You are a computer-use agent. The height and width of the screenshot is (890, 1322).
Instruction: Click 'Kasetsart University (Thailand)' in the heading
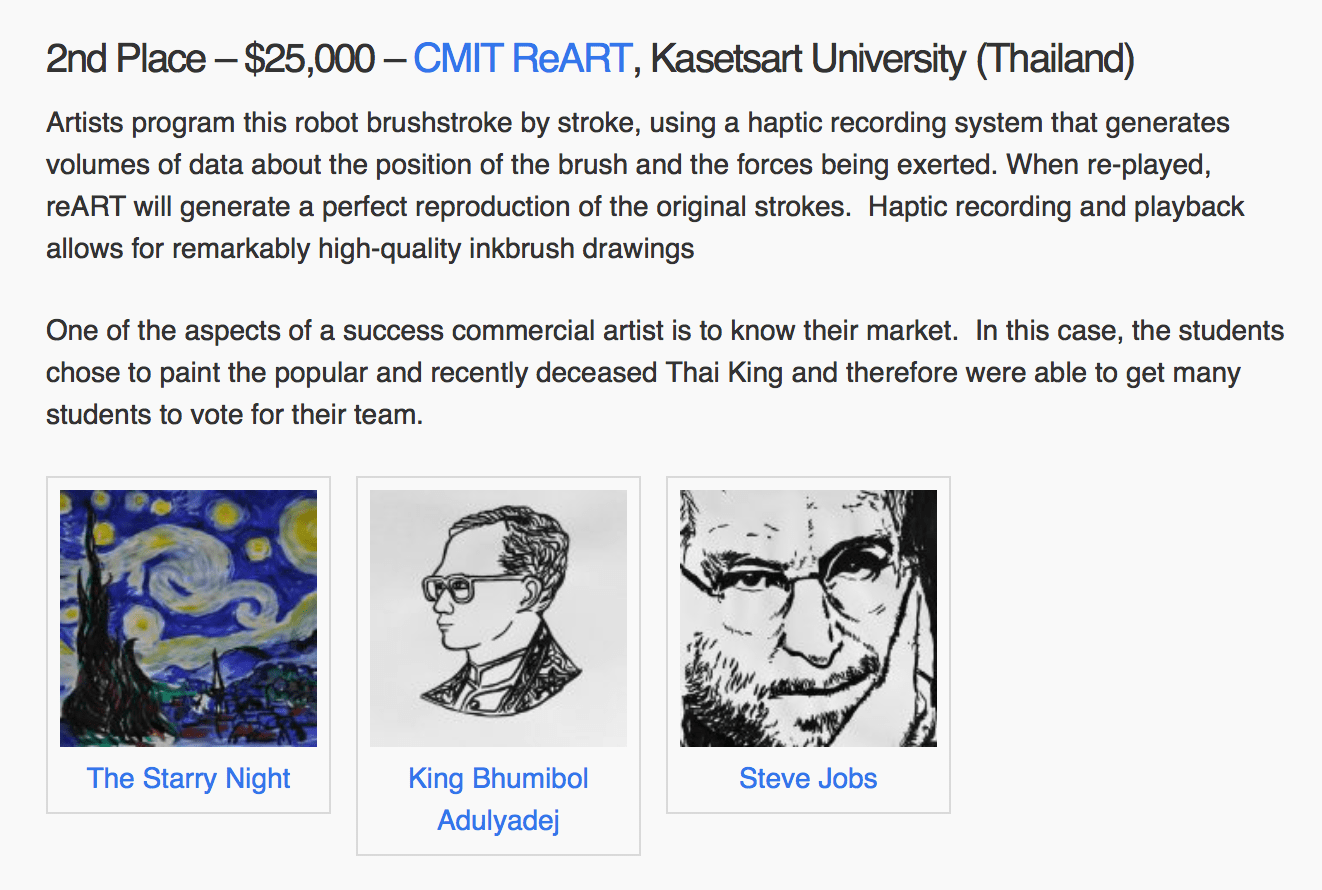click(892, 60)
